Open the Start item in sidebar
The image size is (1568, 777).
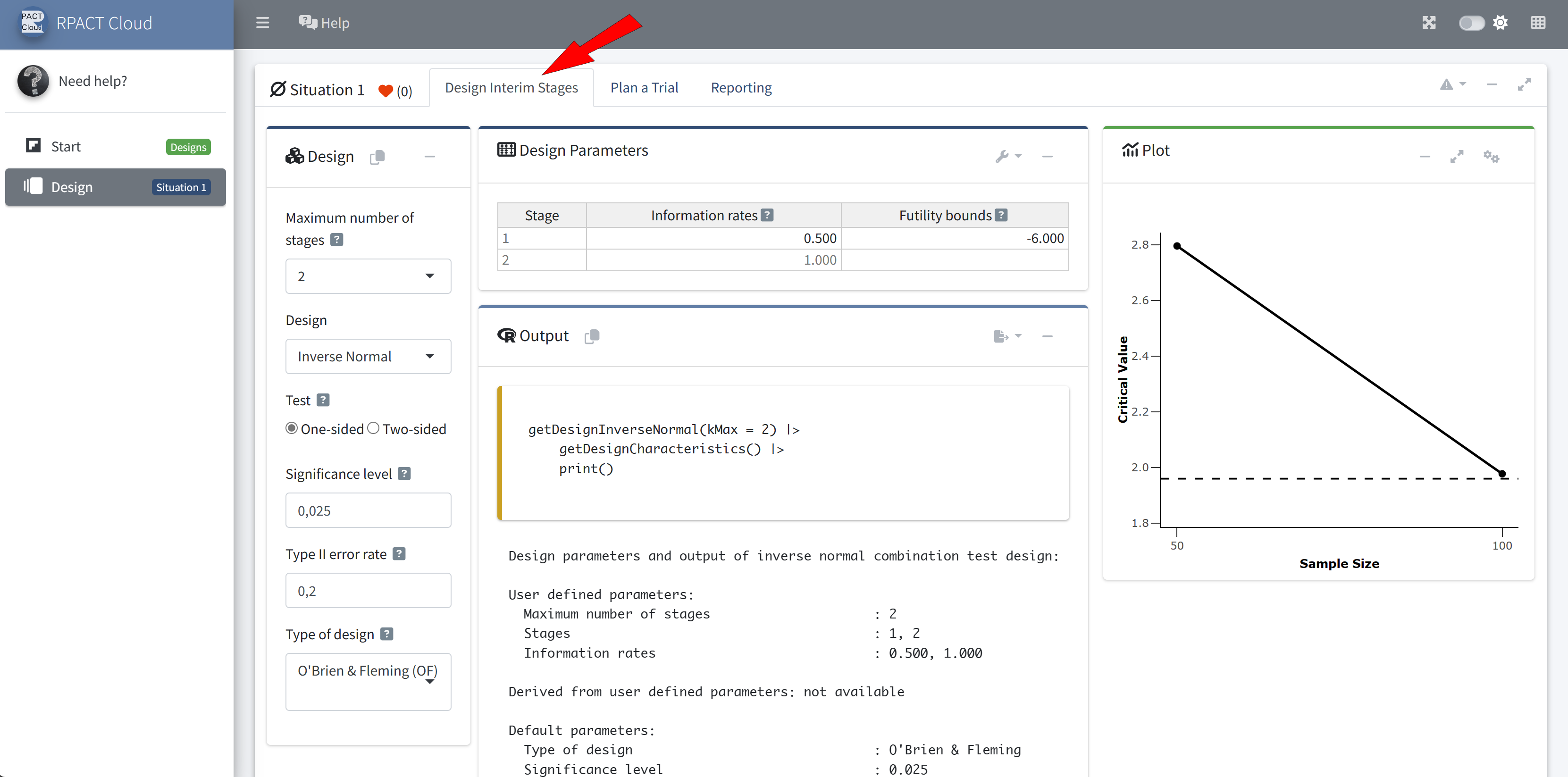coord(66,147)
